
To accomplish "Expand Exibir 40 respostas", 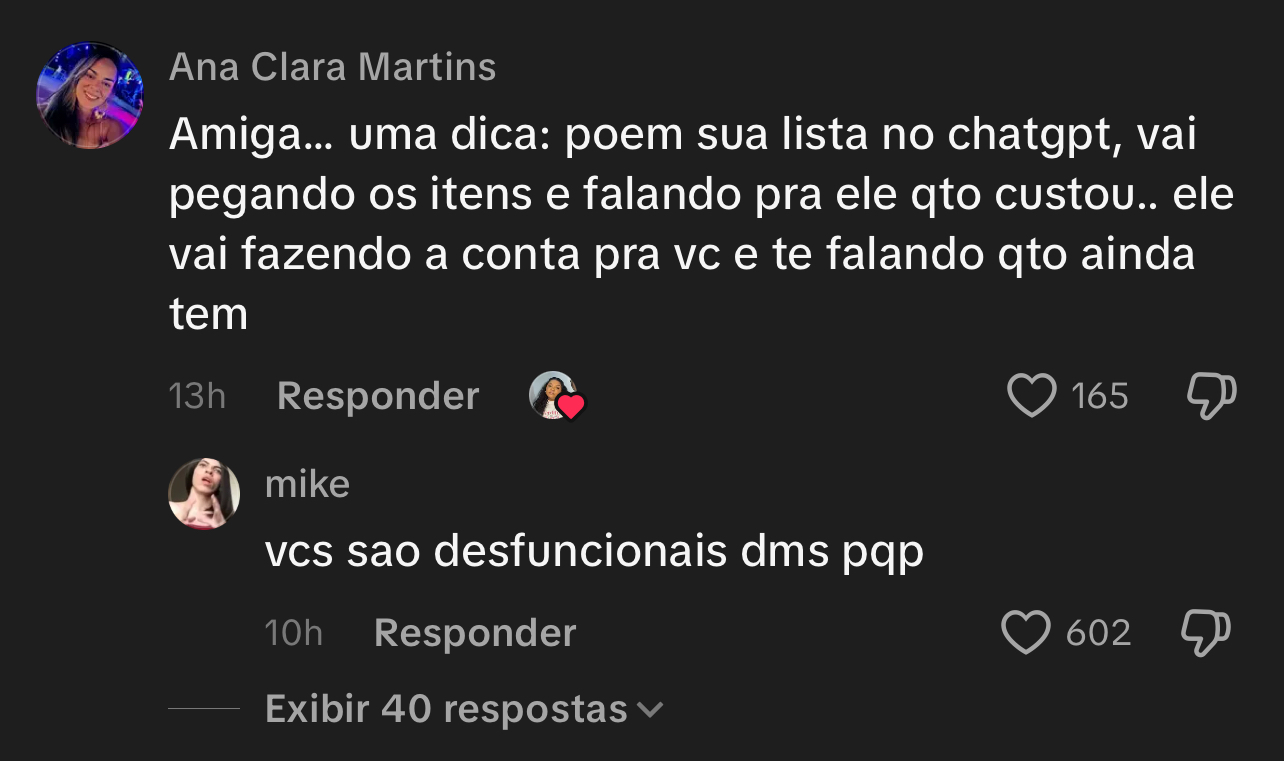I will [x=446, y=709].
